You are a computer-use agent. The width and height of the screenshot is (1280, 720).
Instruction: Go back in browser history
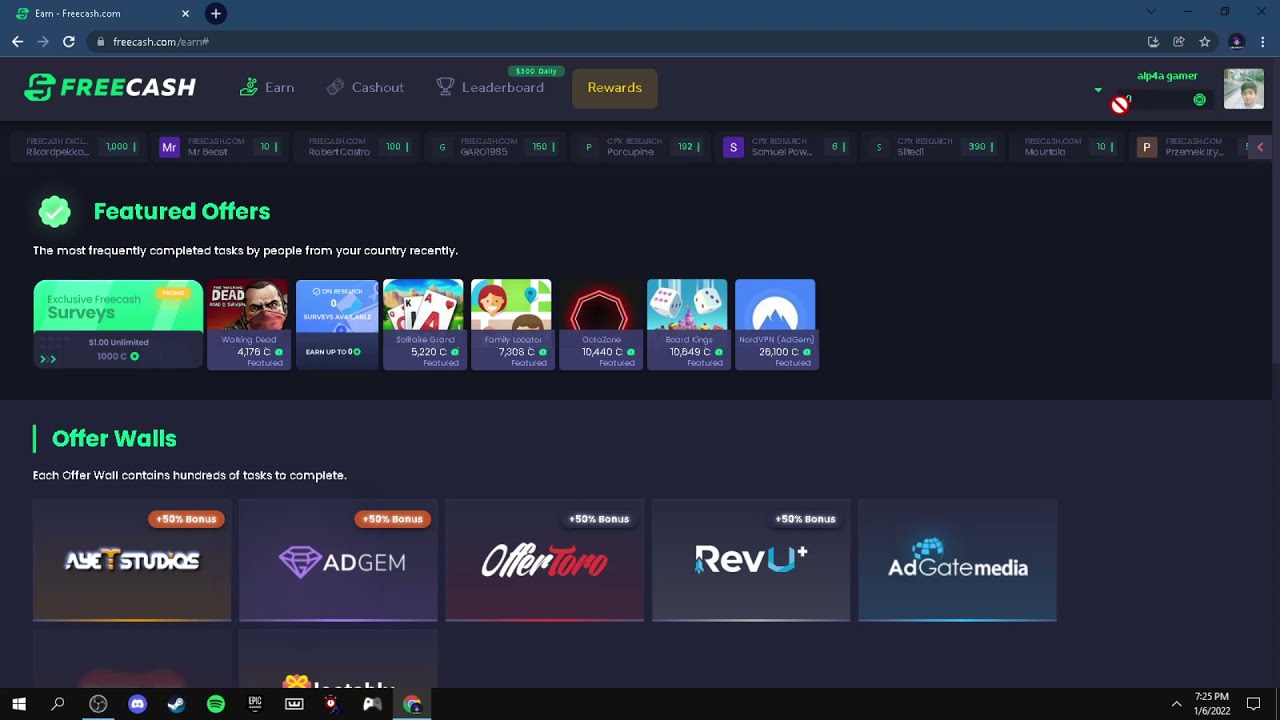click(x=17, y=42)
